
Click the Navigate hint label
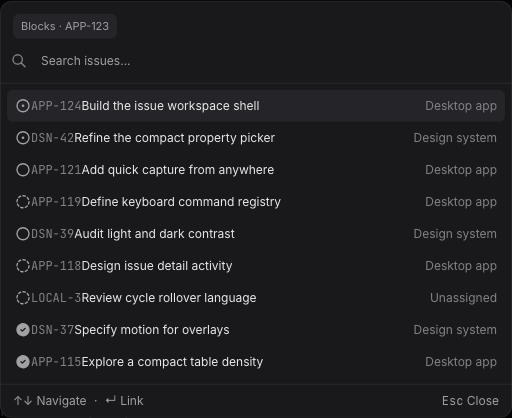click(61, 401)
